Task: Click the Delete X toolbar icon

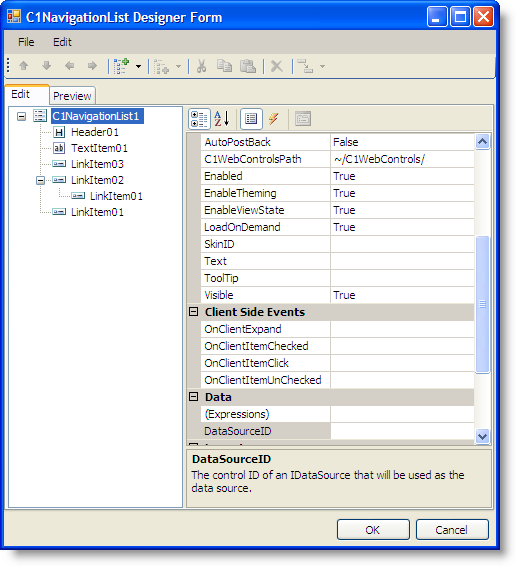Action: (277, 66)
